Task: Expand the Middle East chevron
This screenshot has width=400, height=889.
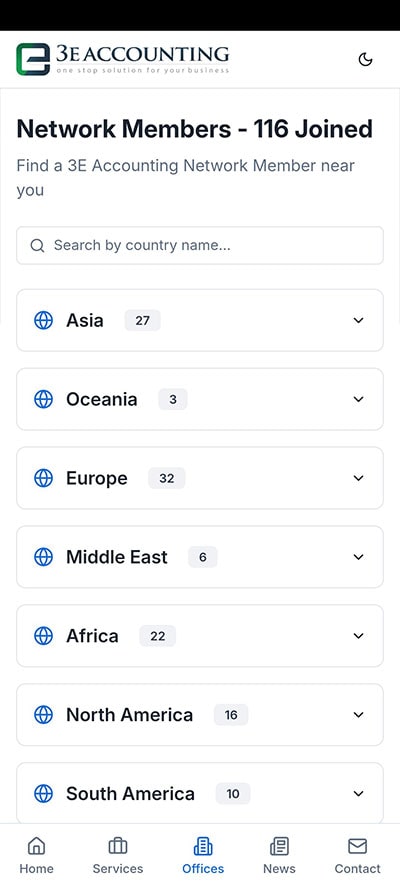Action: coord(358,557)
